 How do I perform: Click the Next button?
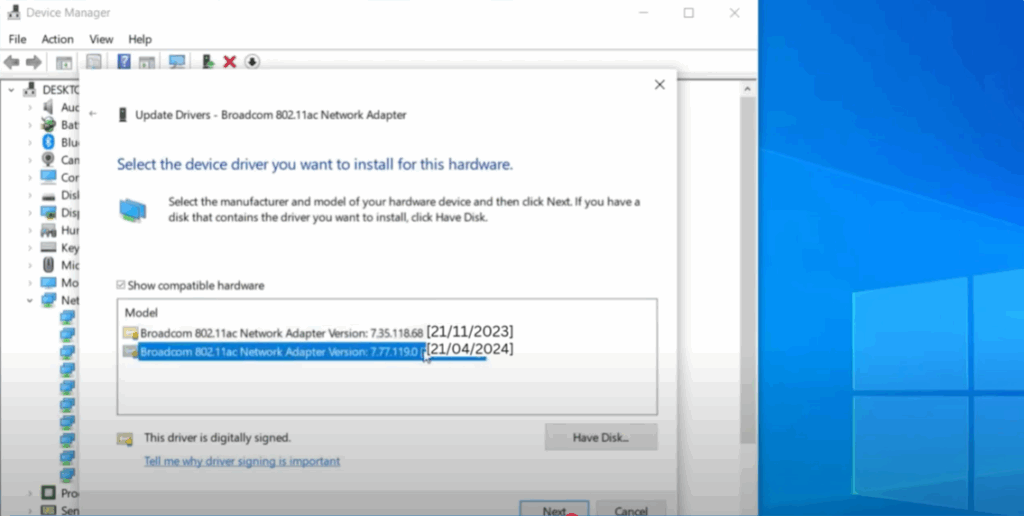[x=554, y=508]
